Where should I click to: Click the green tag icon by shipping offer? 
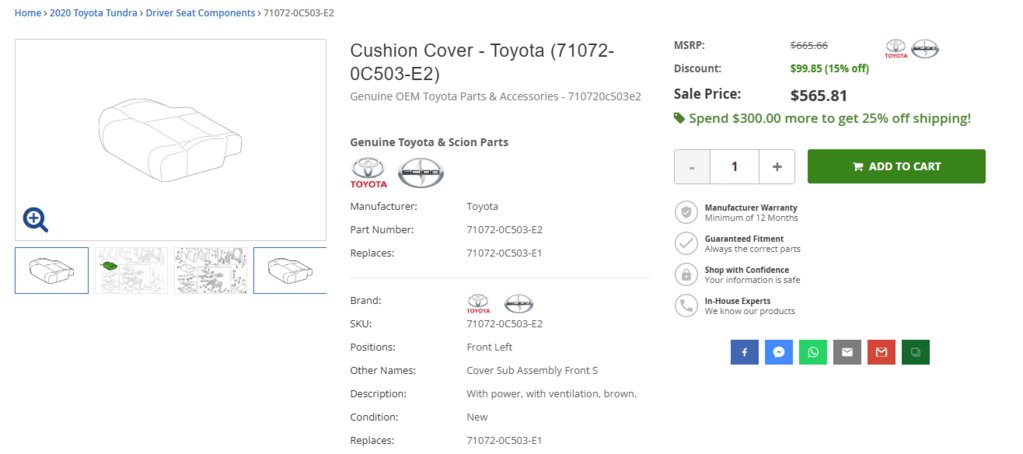pyautogui.click(x=679, y=118)
